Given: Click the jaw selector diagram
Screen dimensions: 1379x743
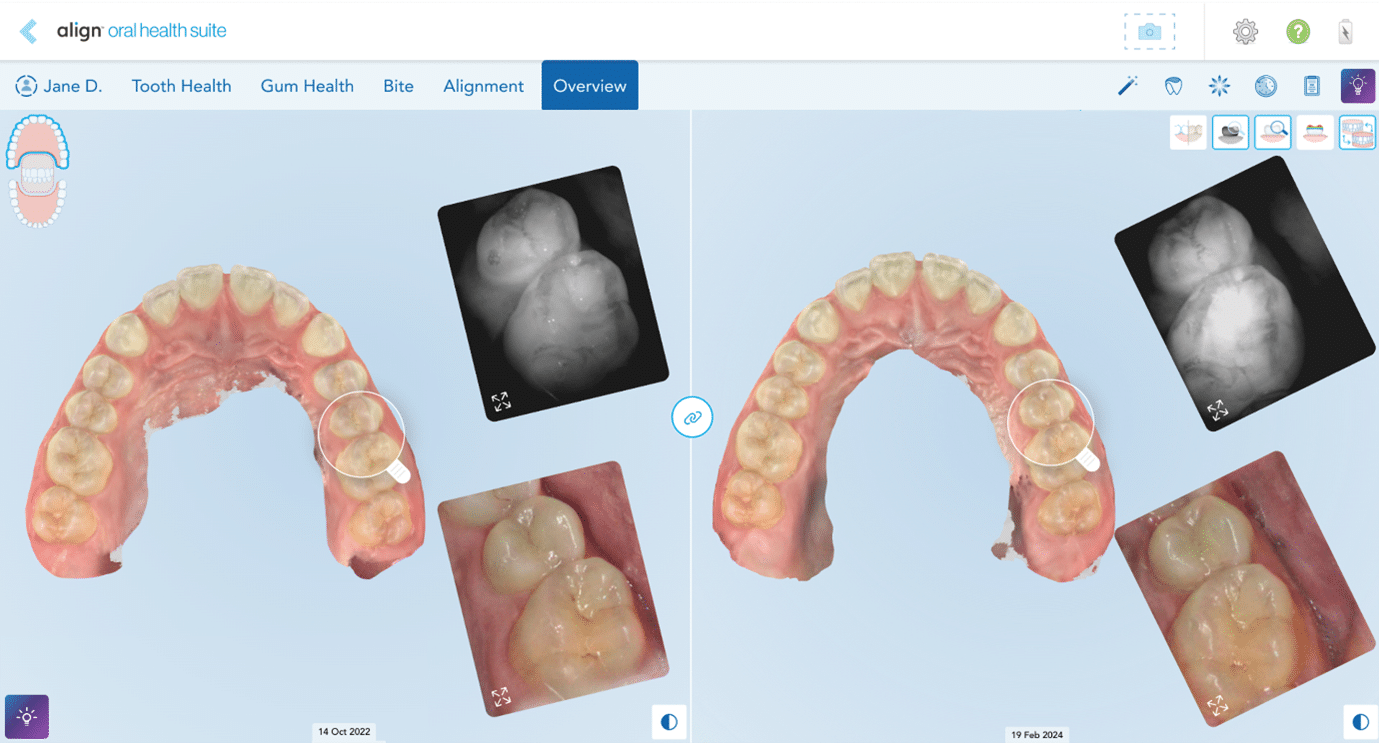Looking at the screenshot, I should (37, 171).
